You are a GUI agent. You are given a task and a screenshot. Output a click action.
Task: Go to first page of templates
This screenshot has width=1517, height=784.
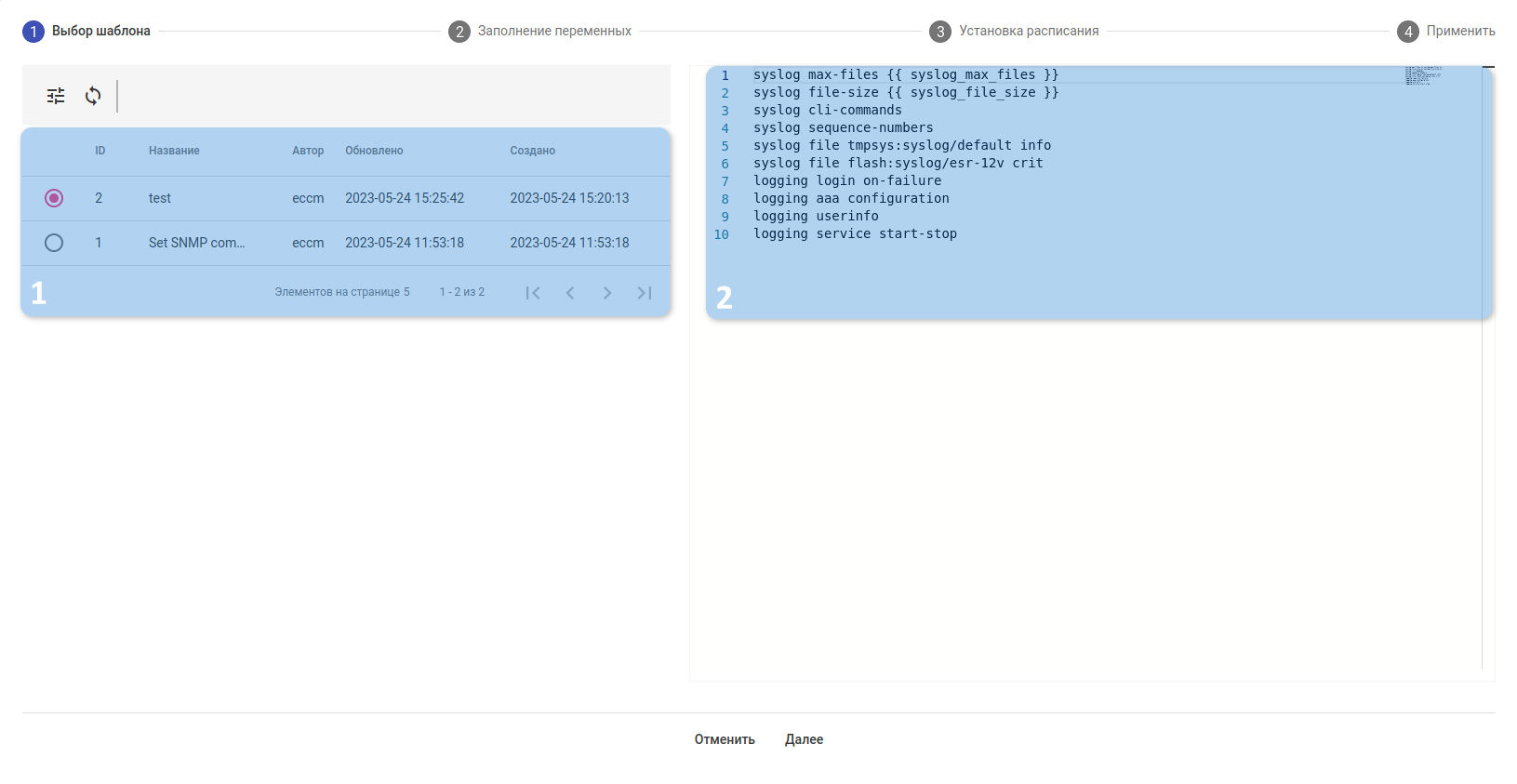(x=533, y=293)
